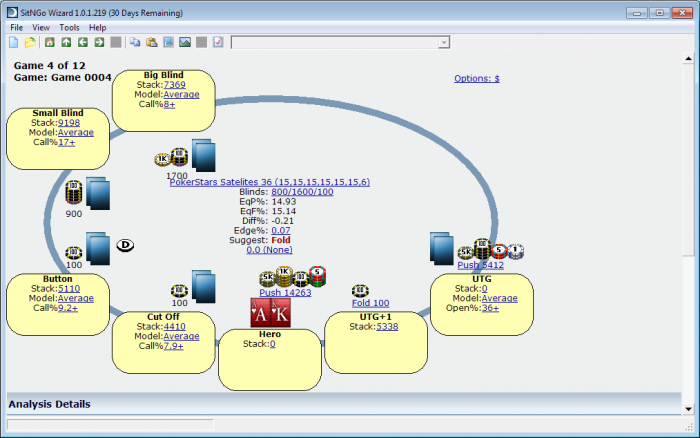Click the PokerStars Satelites 36 structure link
The height and width of the screenshot is (438, 700).
pyautogui.click(x=270, y=182)
